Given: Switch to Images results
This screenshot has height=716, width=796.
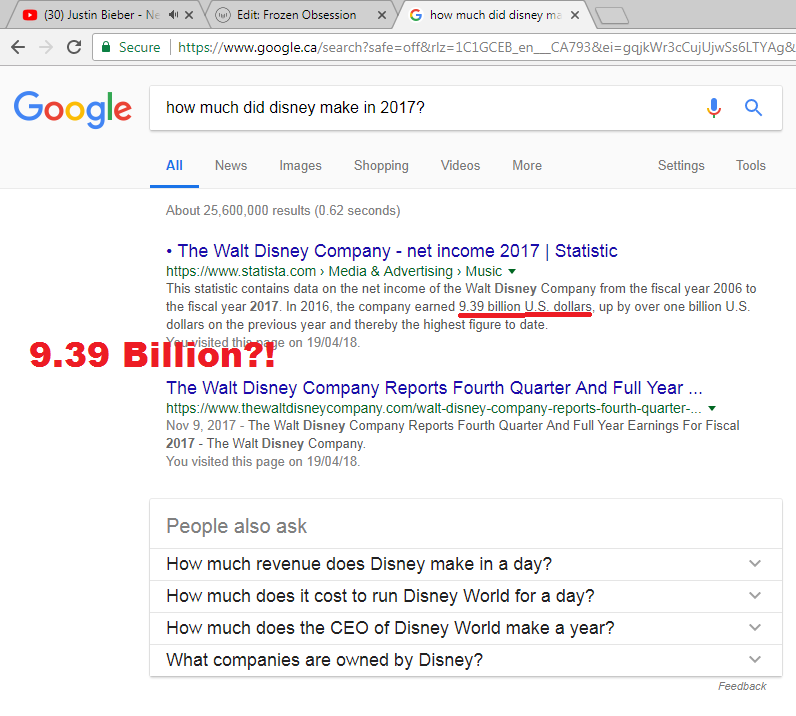Looking at the screenshot, I should pyautogui.click(x=301, y=166).
